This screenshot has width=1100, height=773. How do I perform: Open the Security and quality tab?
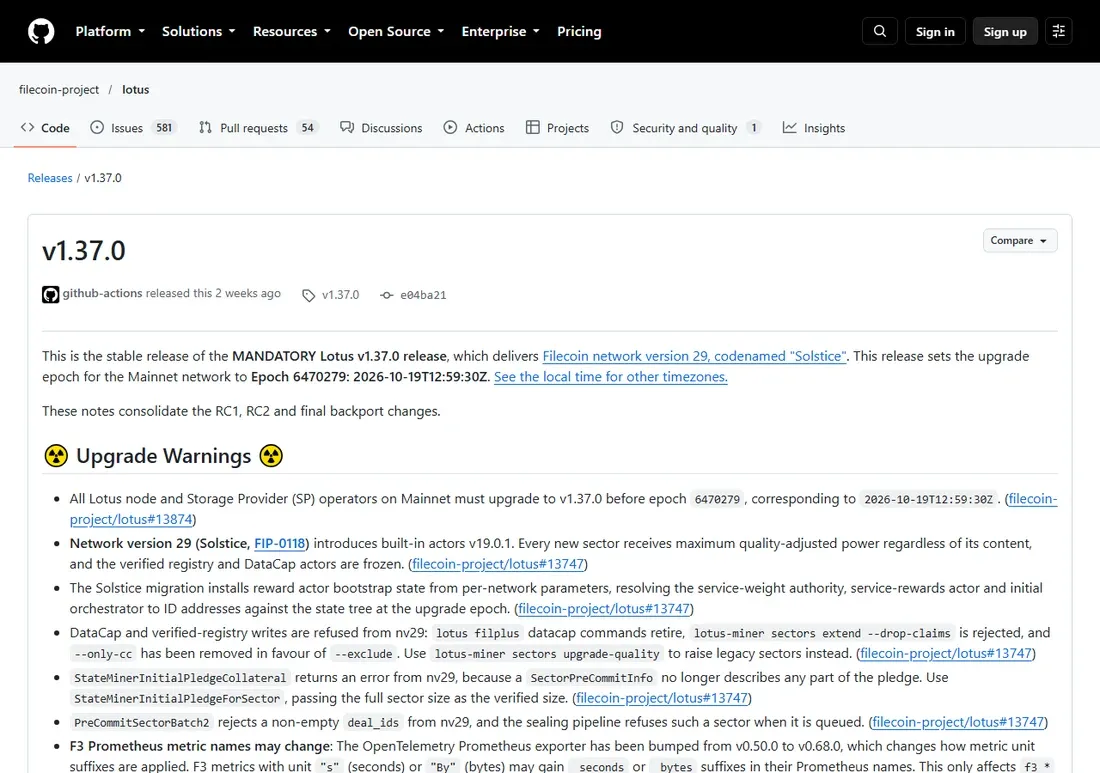point(685,128)
